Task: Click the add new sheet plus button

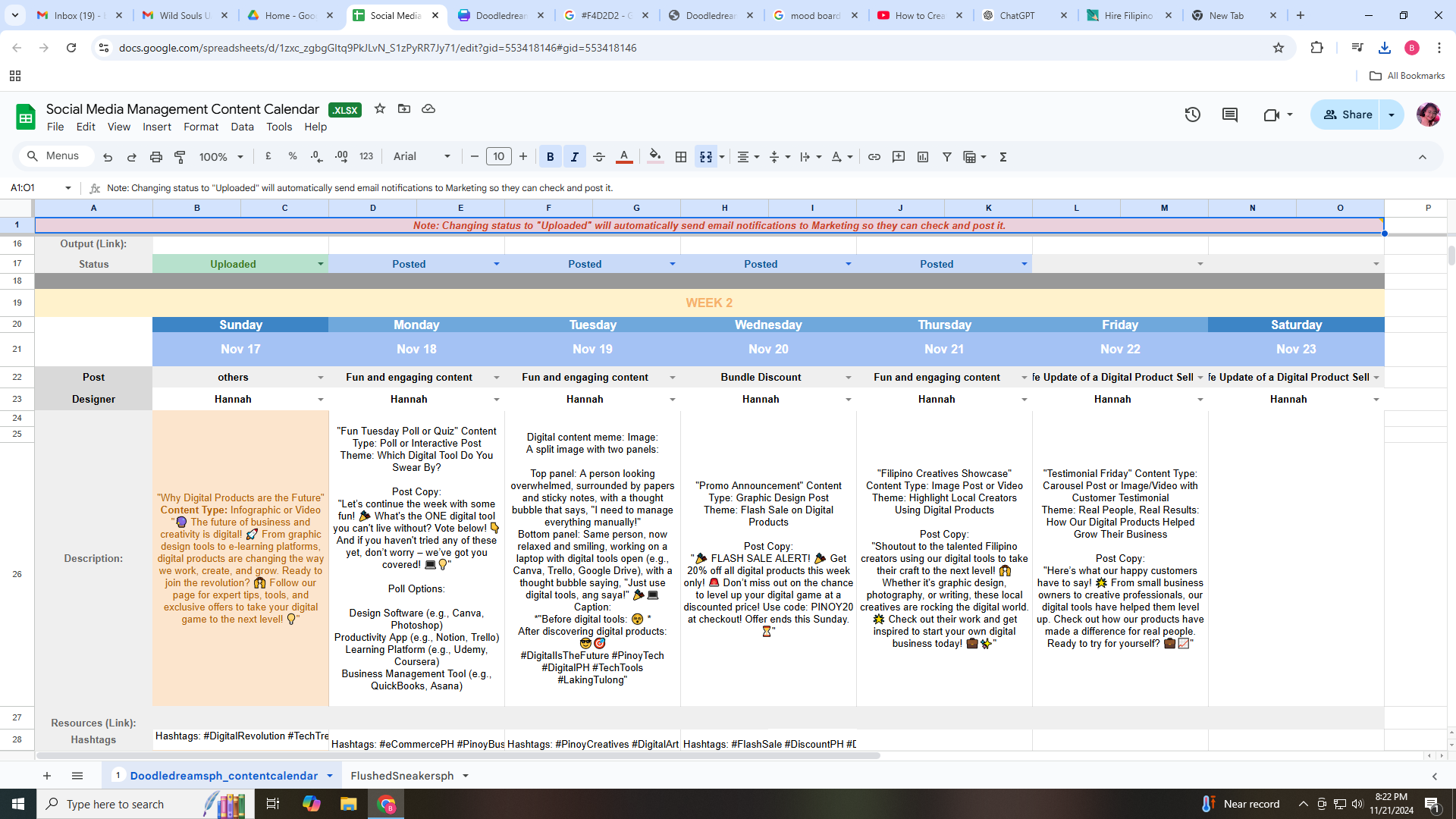Action: tap(47, 775)
